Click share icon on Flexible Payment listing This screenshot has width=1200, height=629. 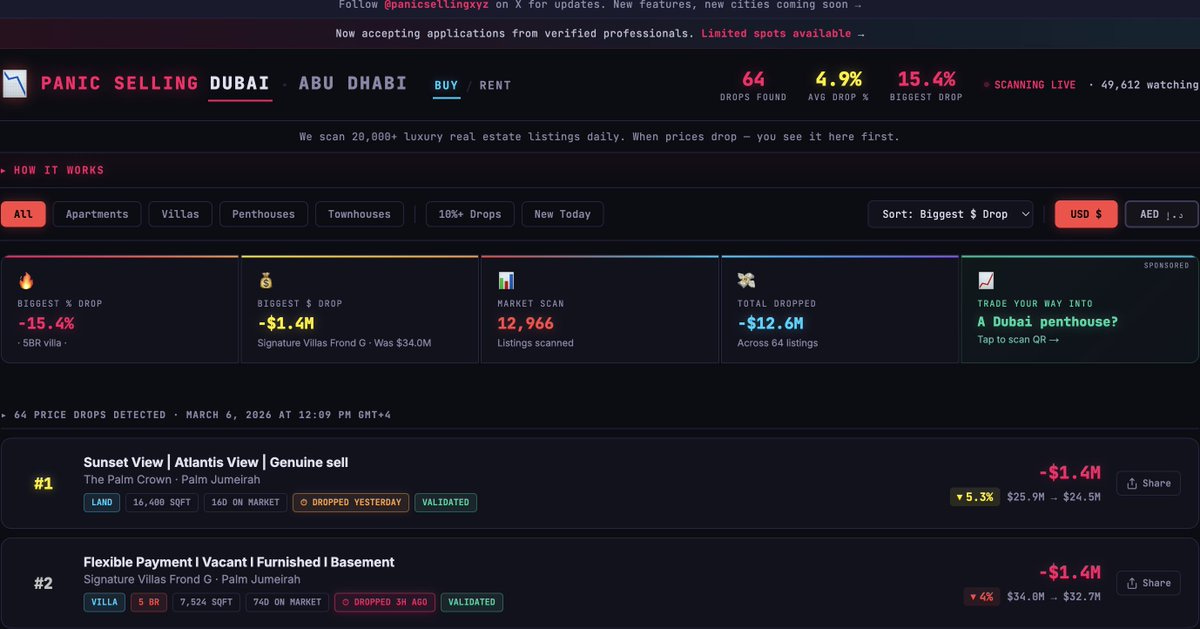point(1132,583)
